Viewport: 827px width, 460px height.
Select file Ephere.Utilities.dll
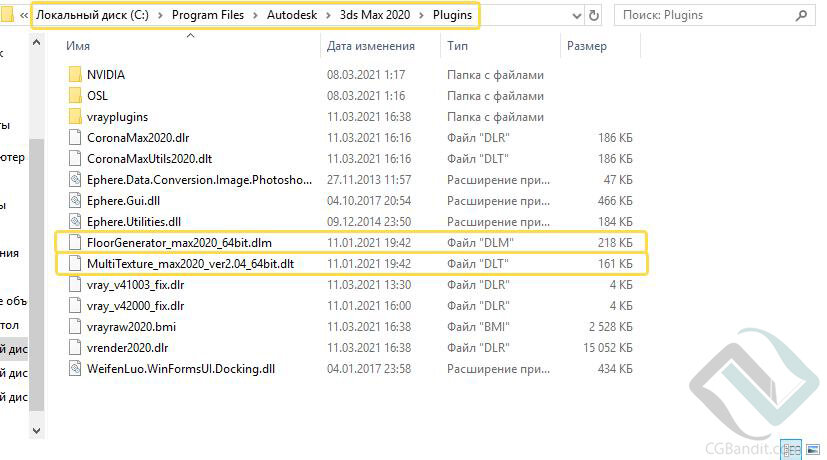[133, 222]
